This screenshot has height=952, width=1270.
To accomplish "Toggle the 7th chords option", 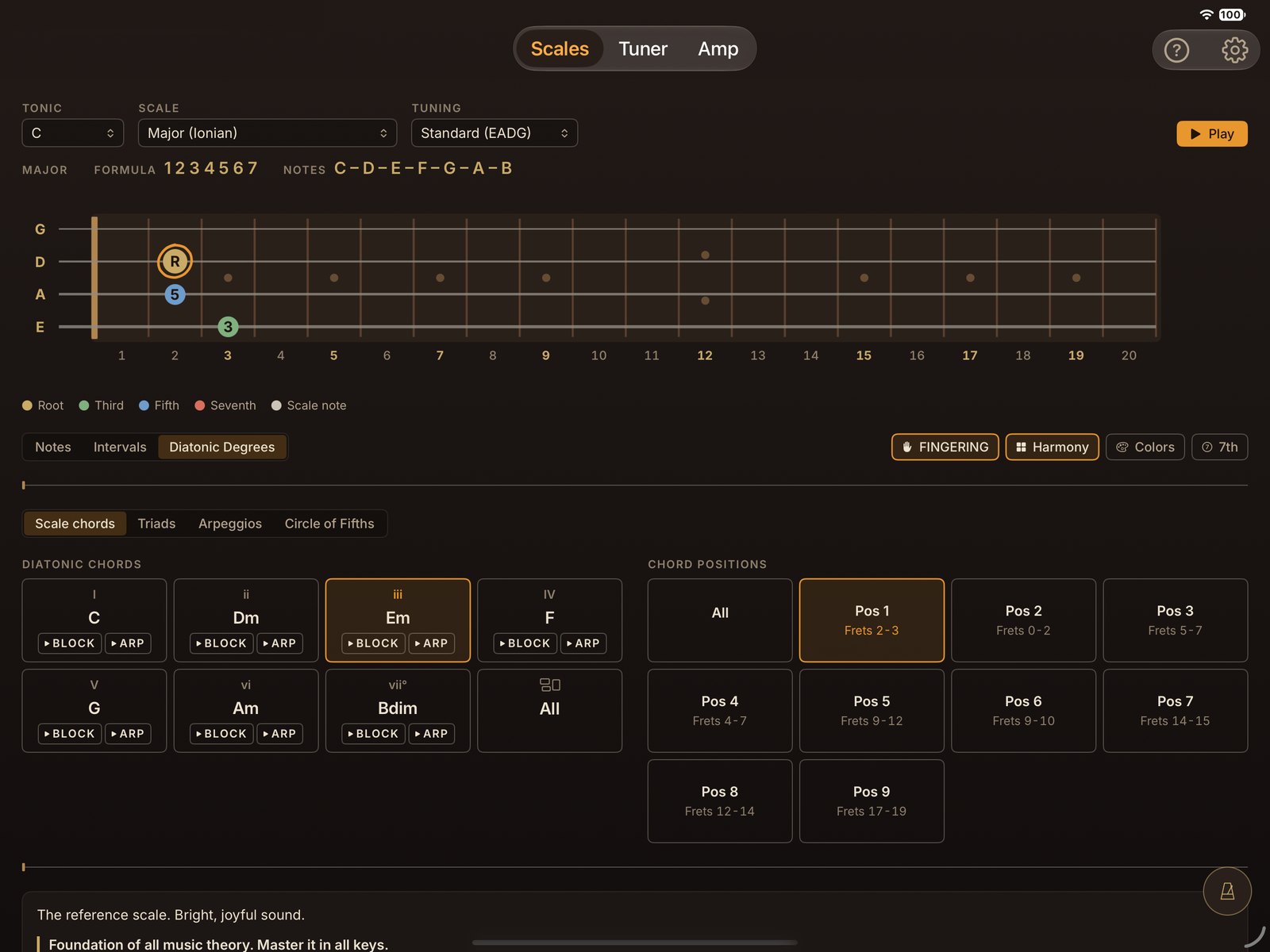I will pyautogui.click(x=1219, y=447).
